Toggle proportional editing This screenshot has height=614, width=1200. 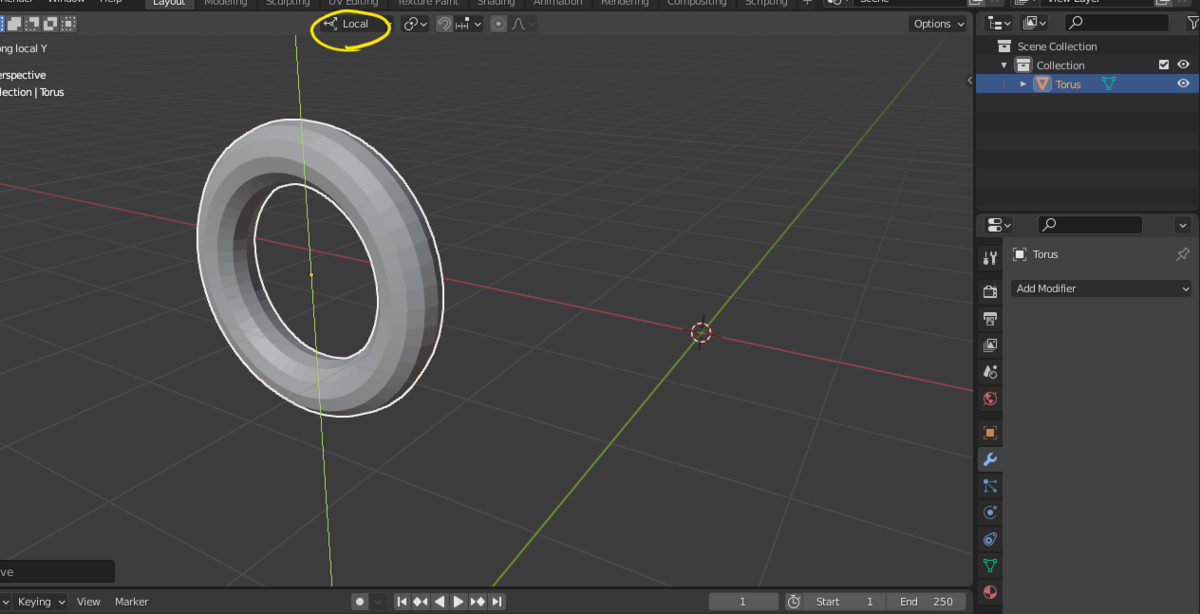click(499, 24)
